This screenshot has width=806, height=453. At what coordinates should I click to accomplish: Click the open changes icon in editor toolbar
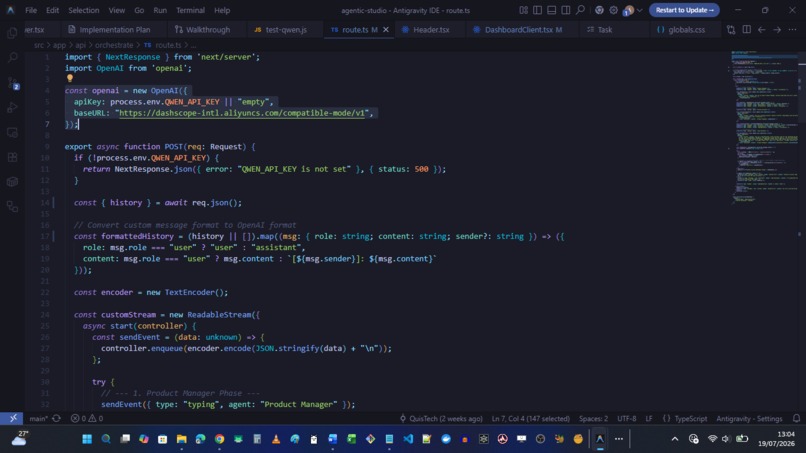731,30
